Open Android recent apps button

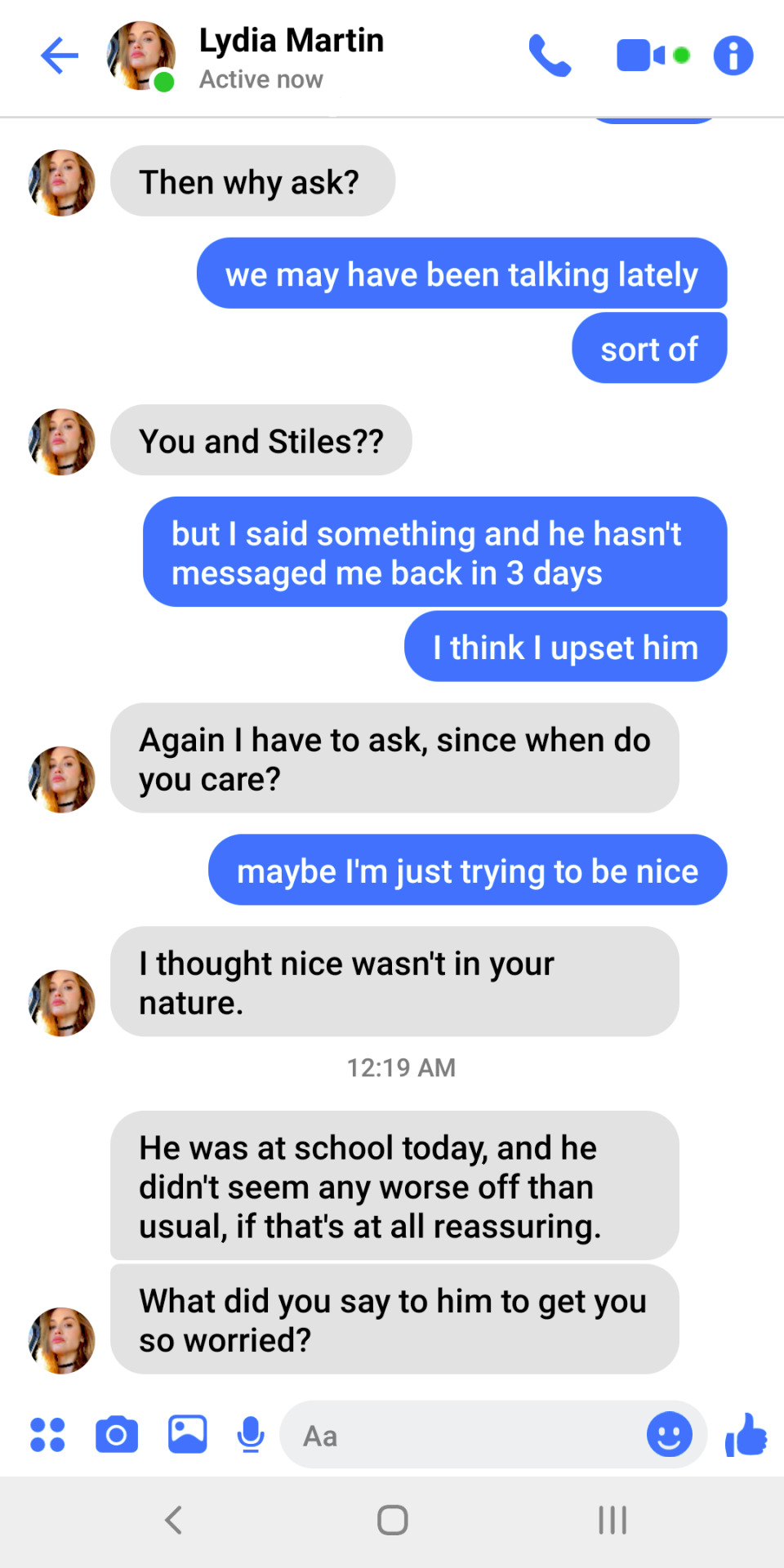(612, 1520)
